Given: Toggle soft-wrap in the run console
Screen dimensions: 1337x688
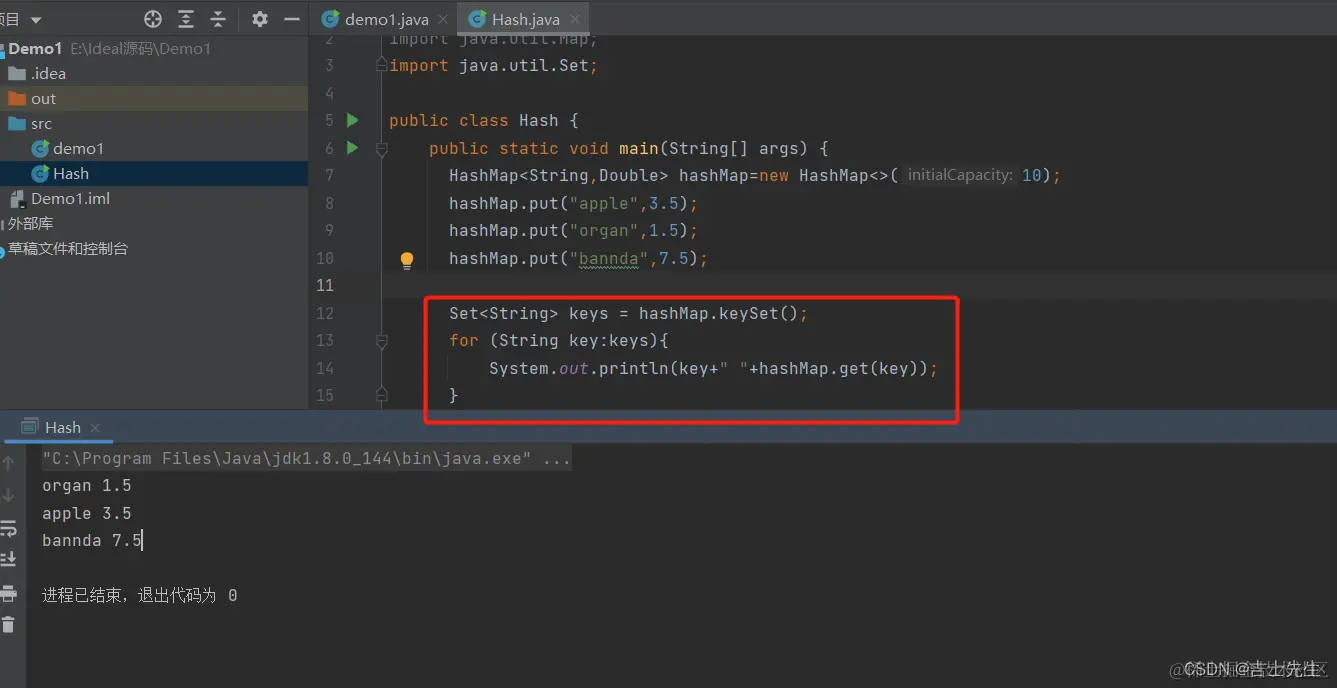Looking at the screenshot, I should coord(9,528).
